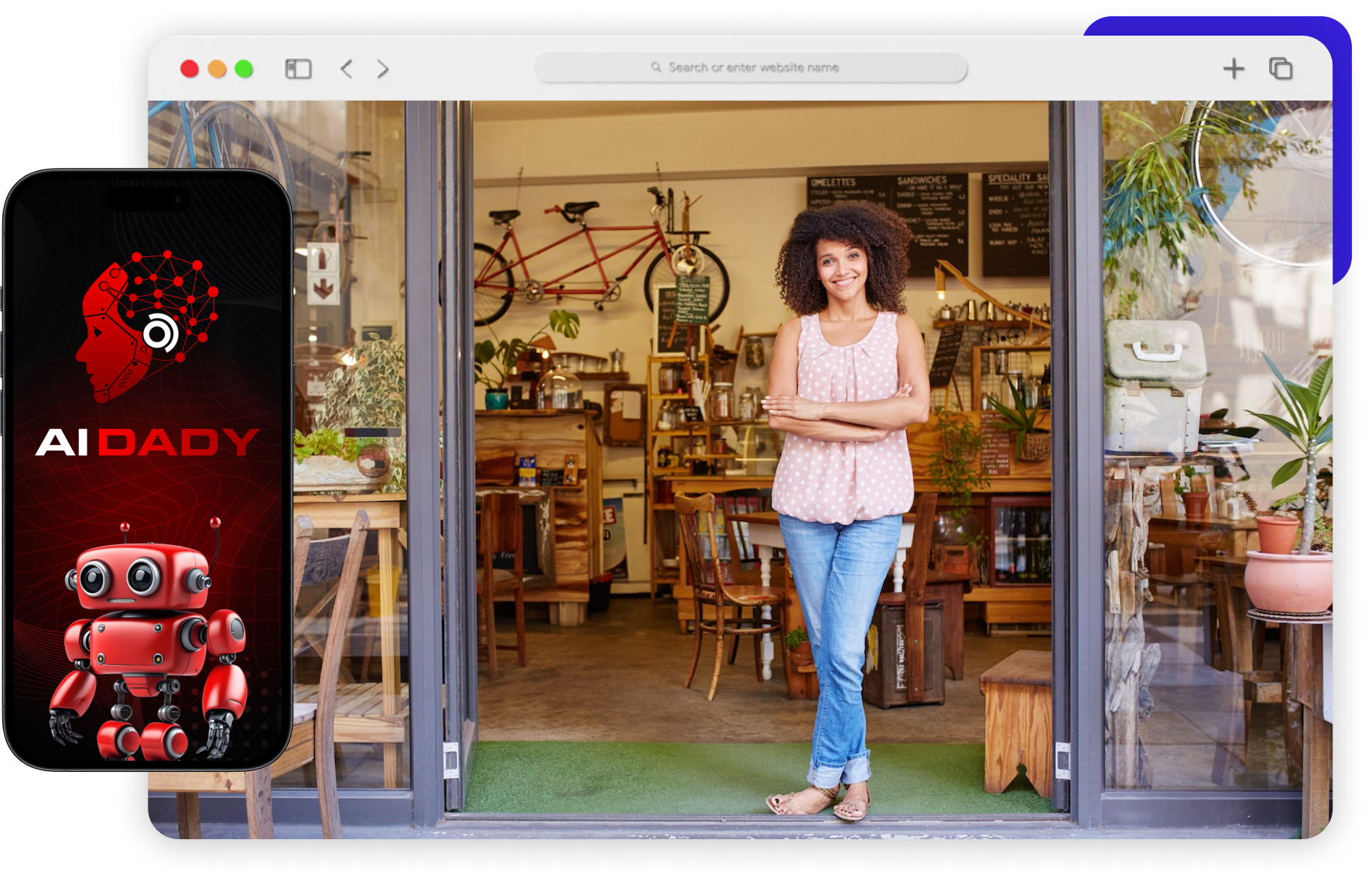Minimize the window using yellow button

click(x=217, y=69)
